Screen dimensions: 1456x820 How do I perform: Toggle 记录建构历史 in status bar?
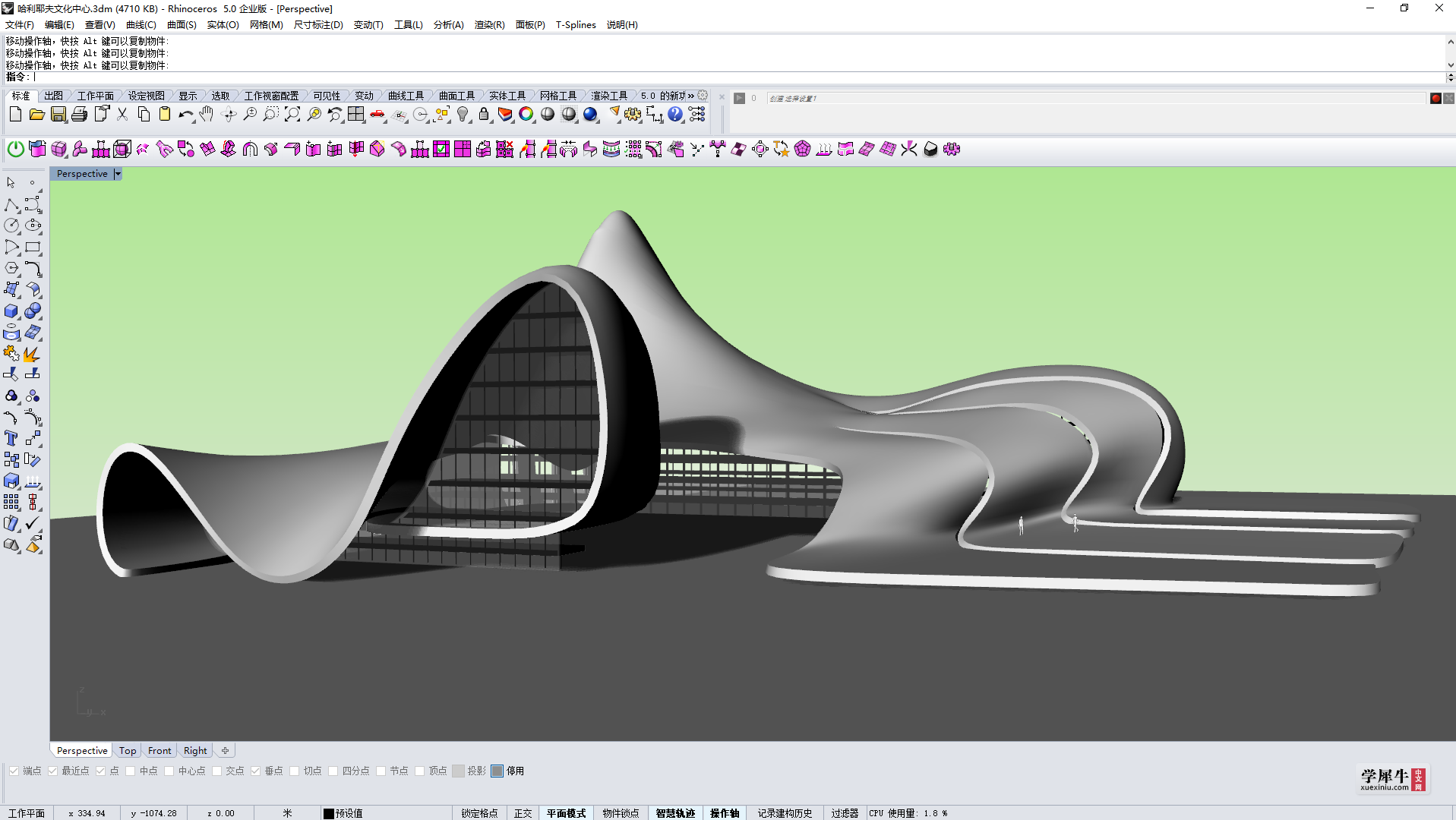785,813
